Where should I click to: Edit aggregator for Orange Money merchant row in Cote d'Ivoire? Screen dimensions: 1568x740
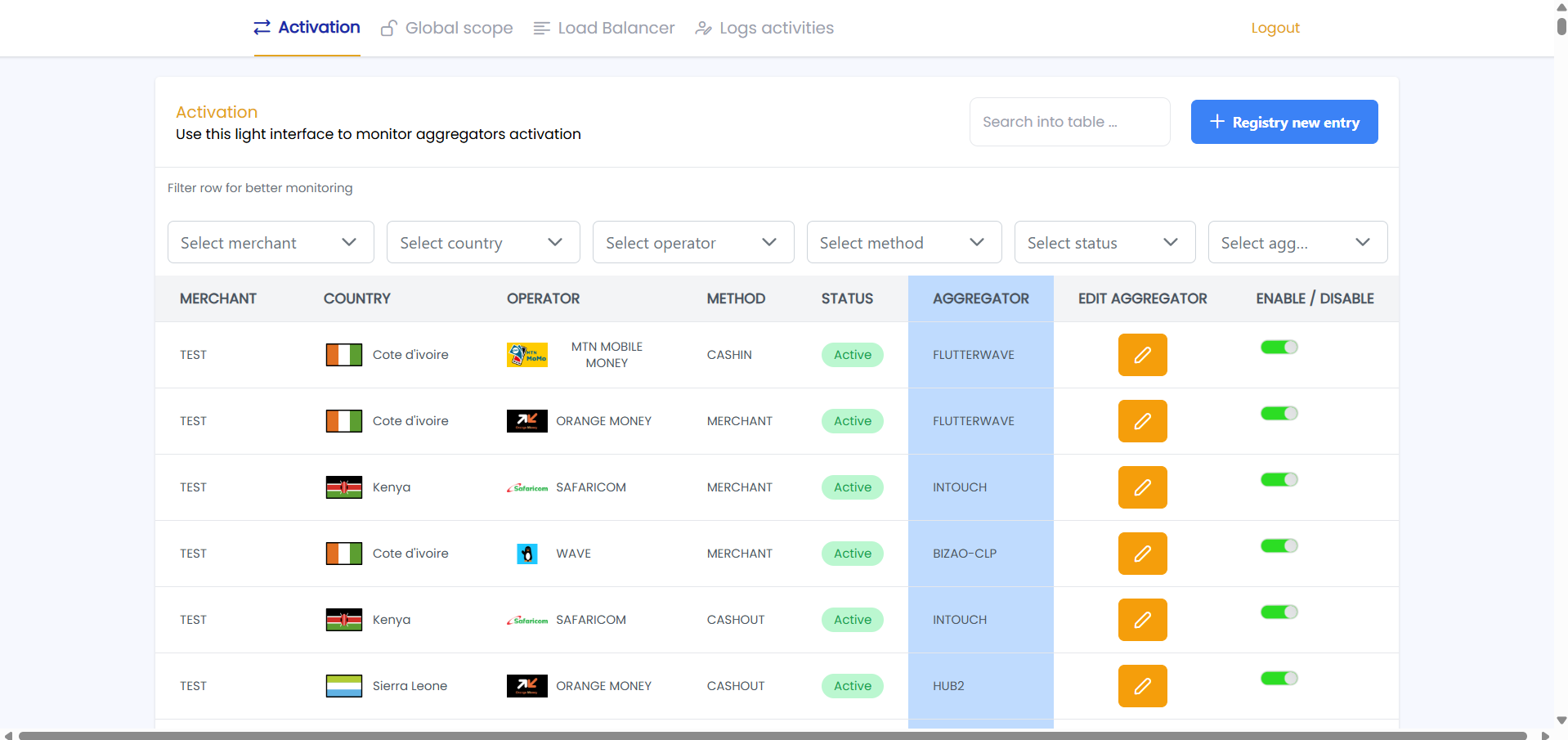(x=1142, y=421)
